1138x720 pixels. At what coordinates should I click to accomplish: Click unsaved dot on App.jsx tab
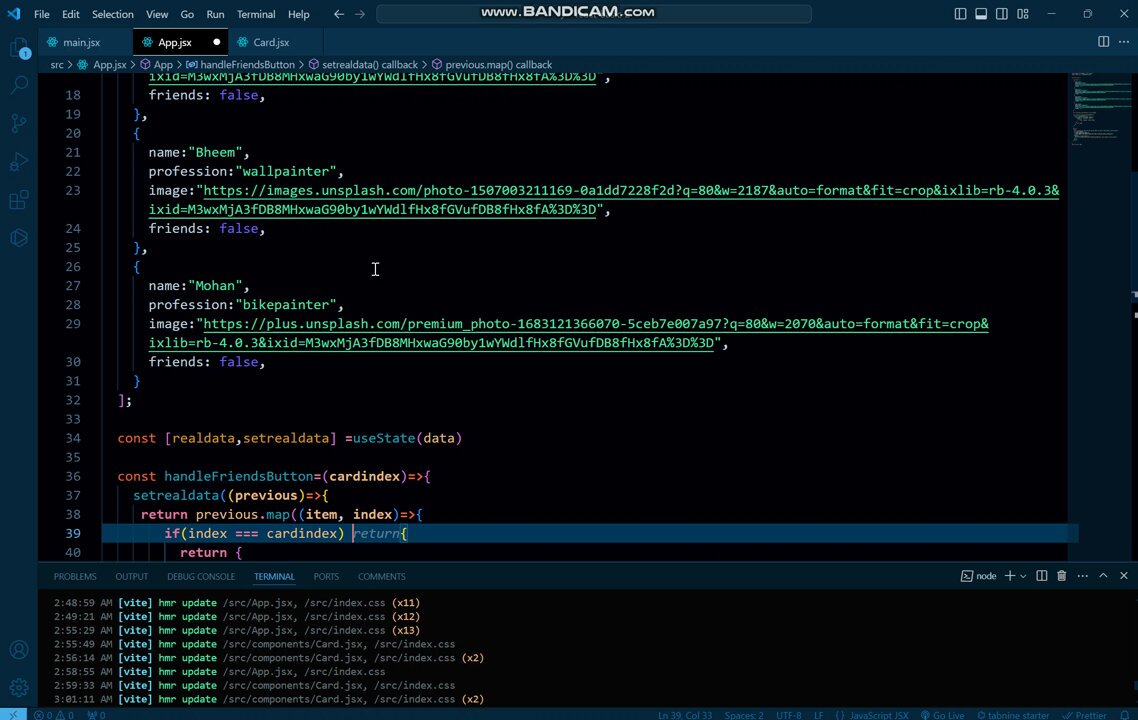pos(216,42)
